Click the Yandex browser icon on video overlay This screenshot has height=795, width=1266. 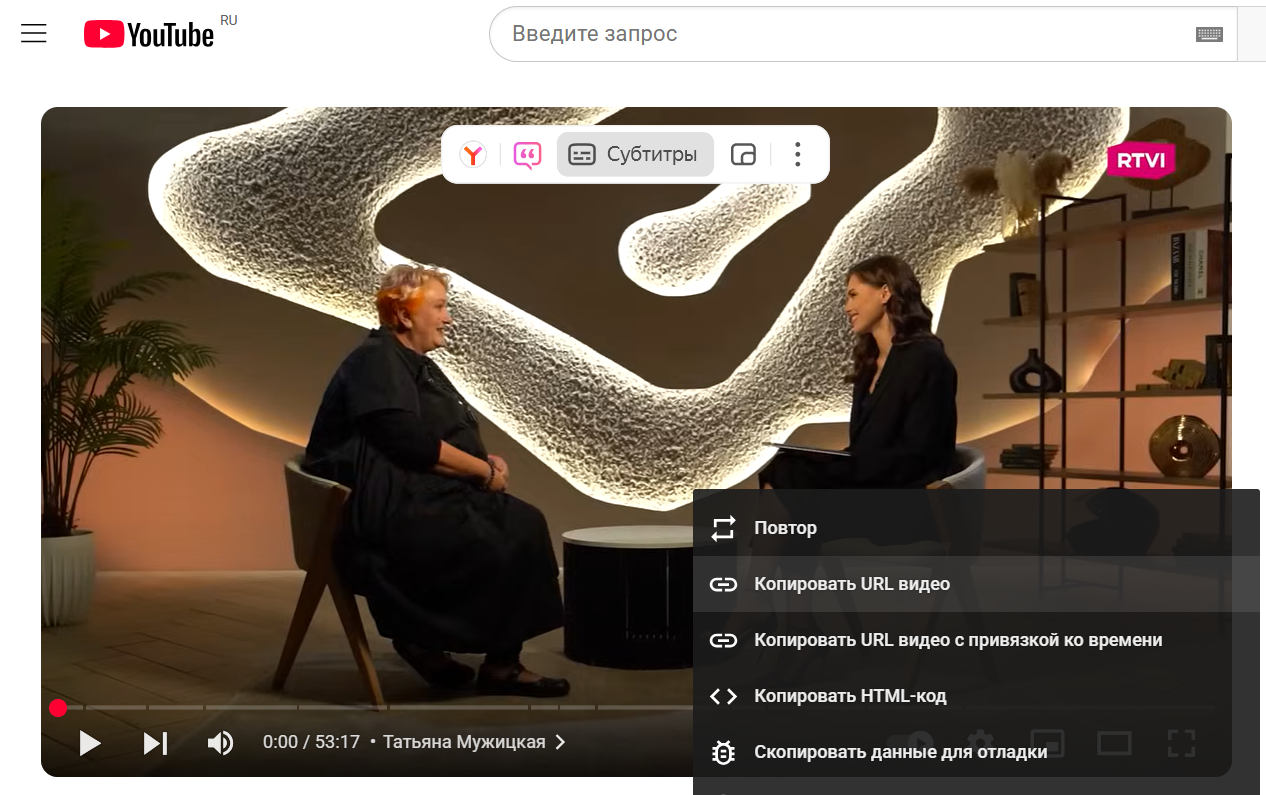pos(473,155)
